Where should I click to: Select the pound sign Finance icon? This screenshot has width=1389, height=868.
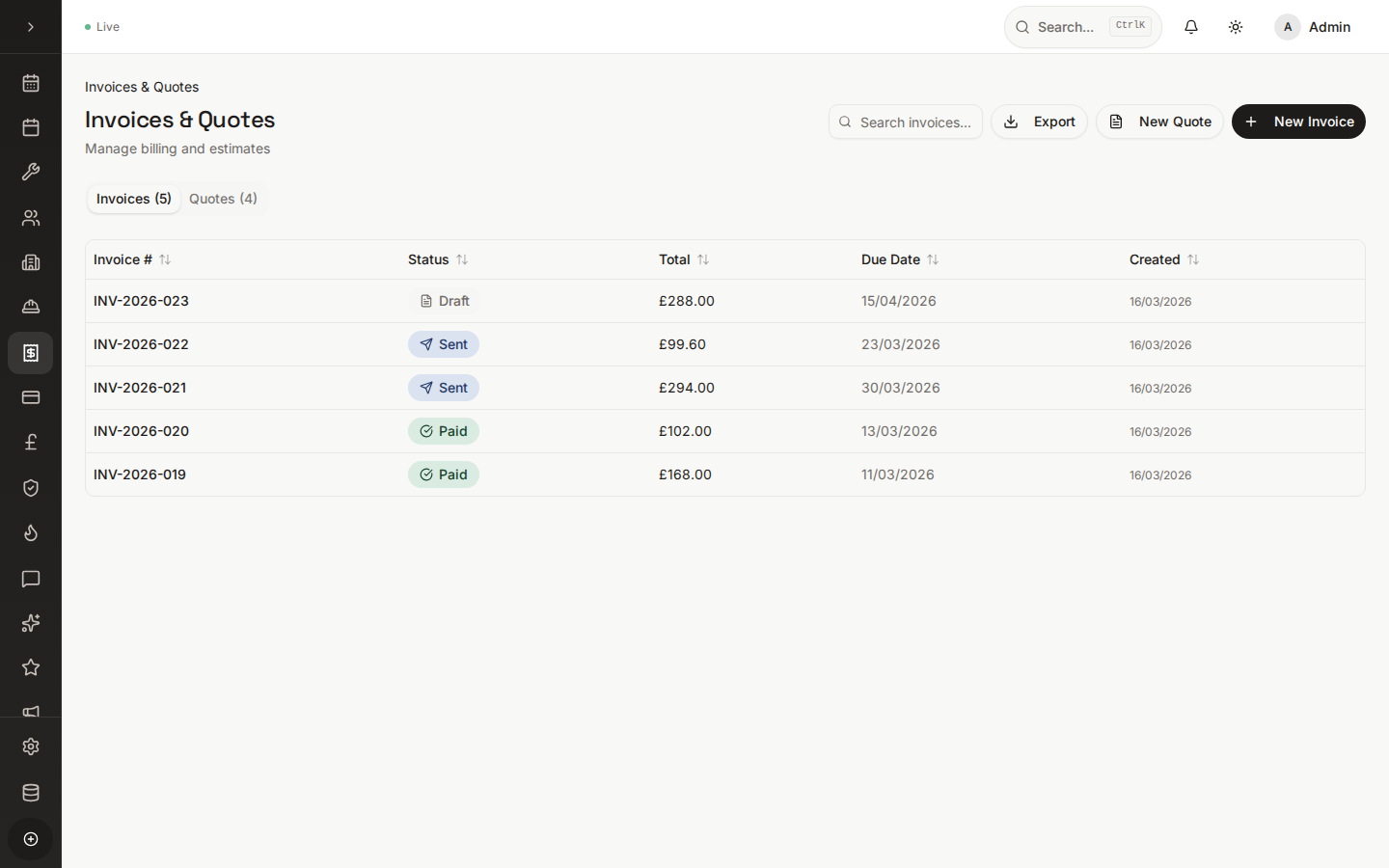coord(30,442)
